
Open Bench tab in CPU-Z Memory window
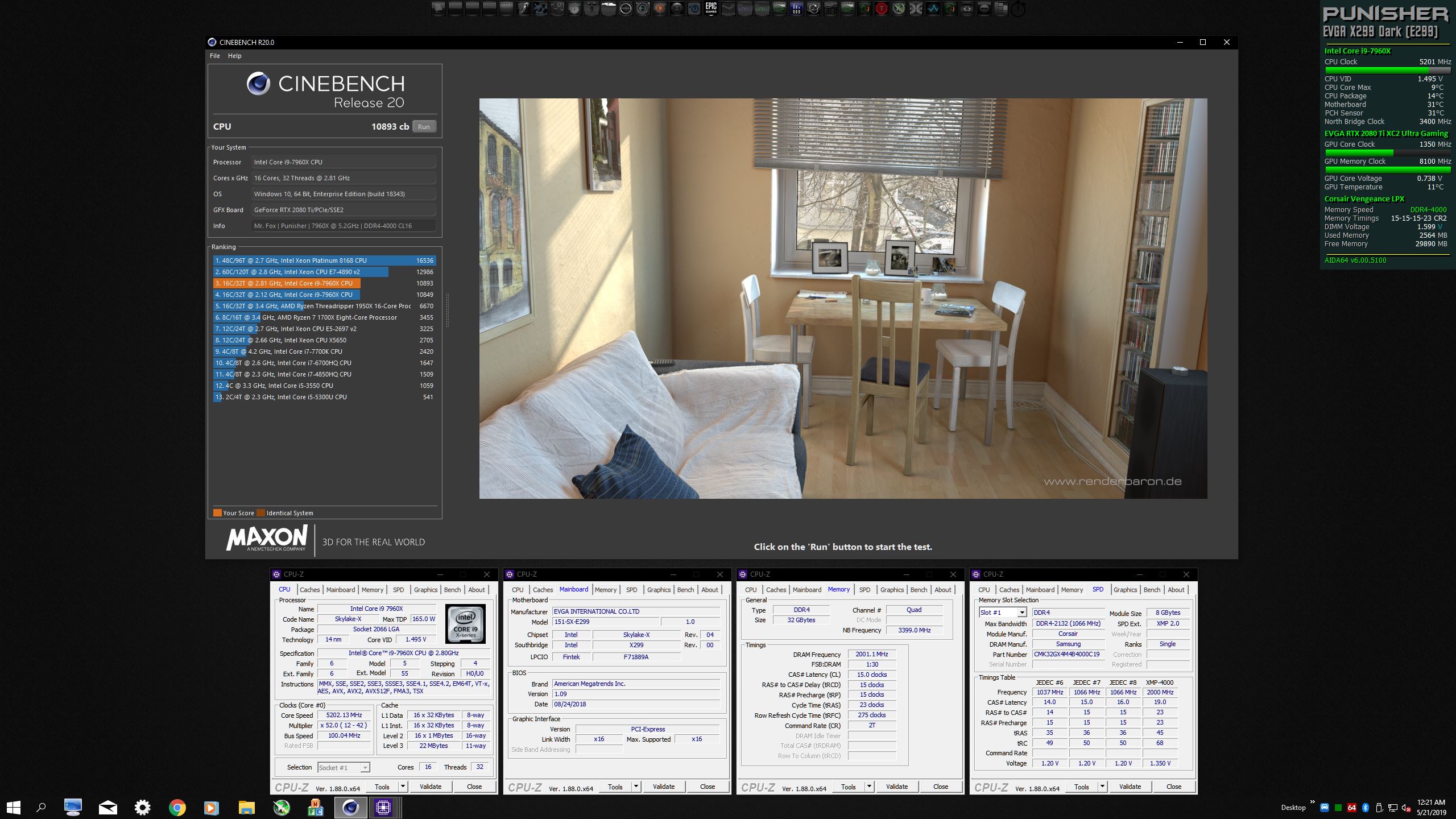tap(919, 590)
